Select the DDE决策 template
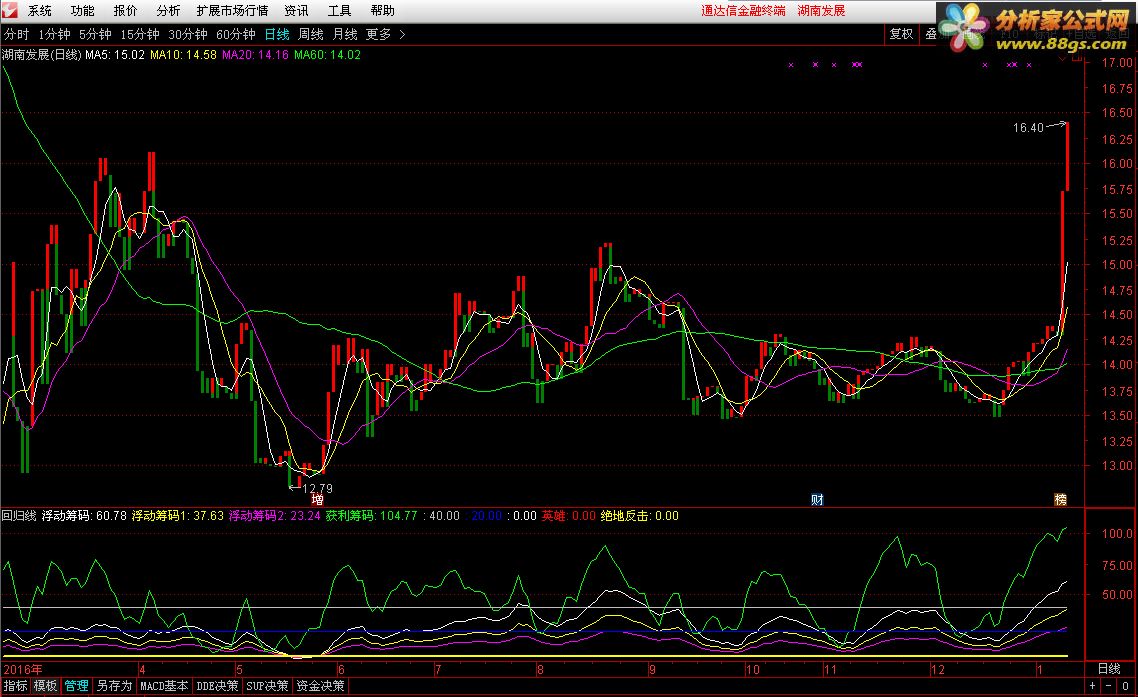The image size is (1138, 697). pos(217,685)
